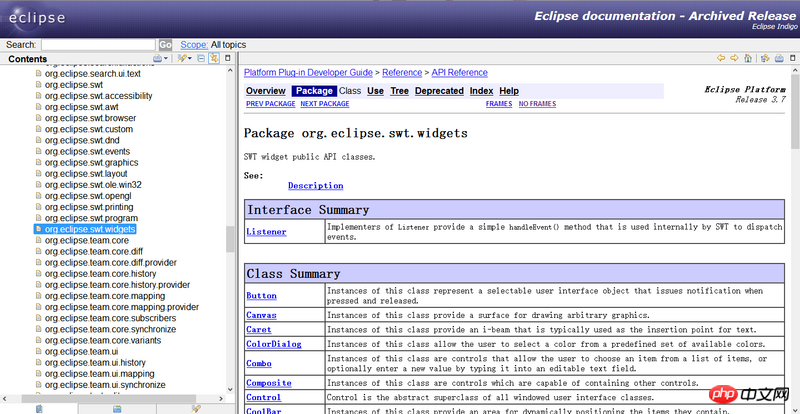
Task: Select org.eclipse.team.ui.synchronize tree entry
Action: click(105, 385)
